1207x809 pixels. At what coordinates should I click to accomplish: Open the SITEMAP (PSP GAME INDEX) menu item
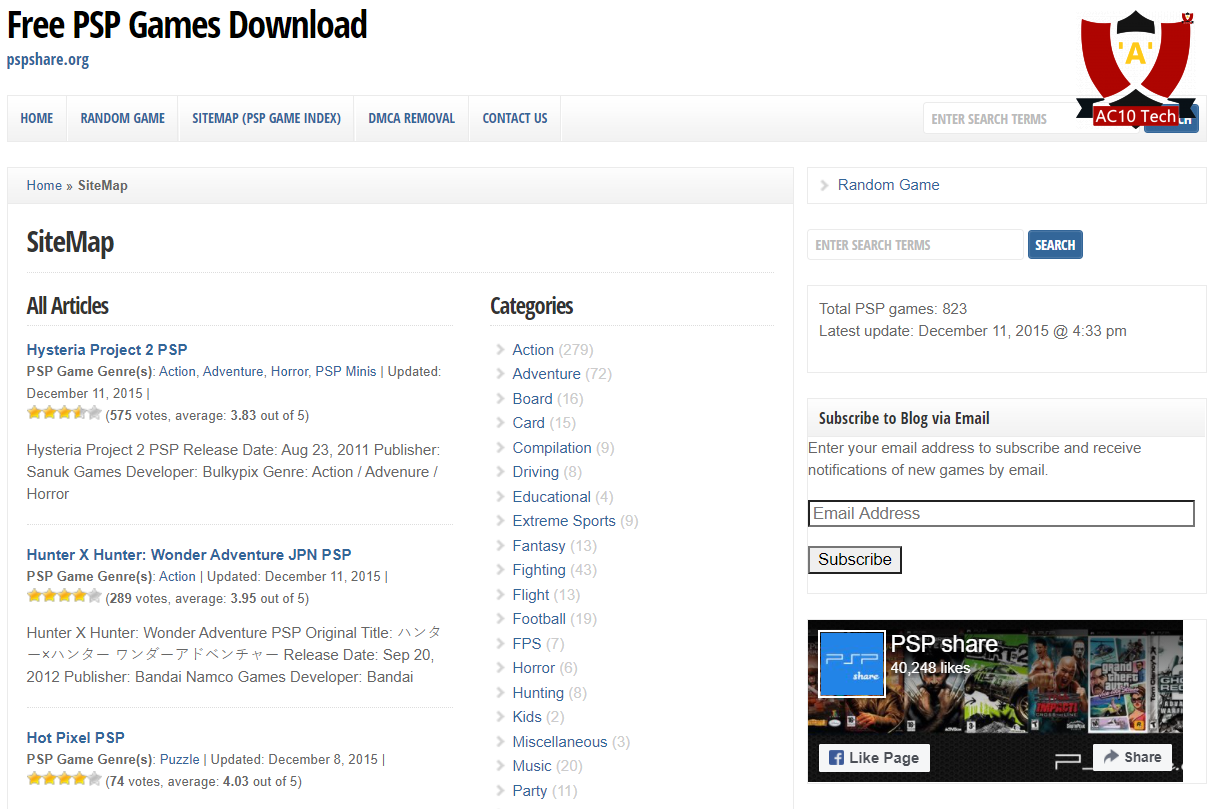pos(266,118)
